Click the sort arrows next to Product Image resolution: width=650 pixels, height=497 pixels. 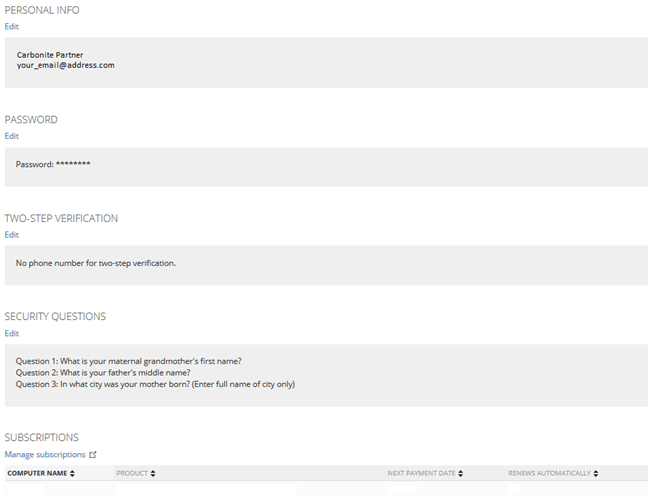pos(153,473)
